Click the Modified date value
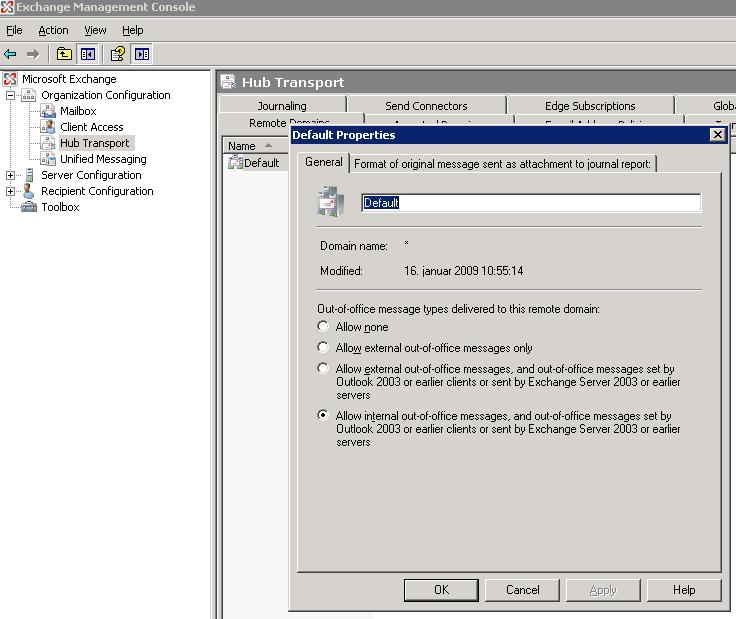This screenshot has width=736, height=619. click(463, 271)
